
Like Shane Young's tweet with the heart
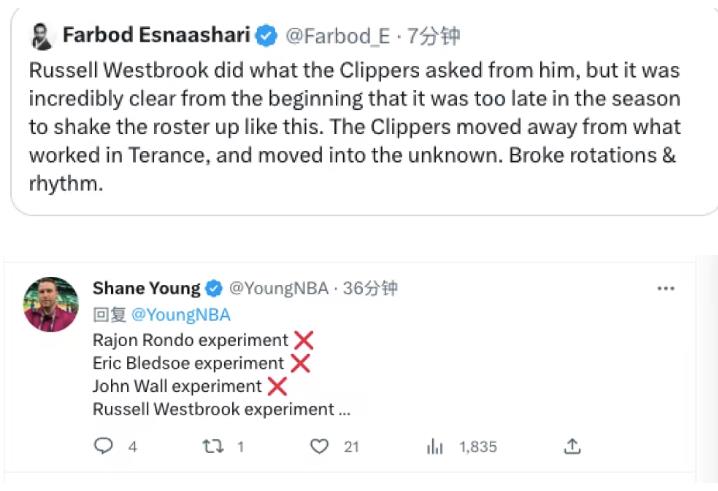(319, 446)
